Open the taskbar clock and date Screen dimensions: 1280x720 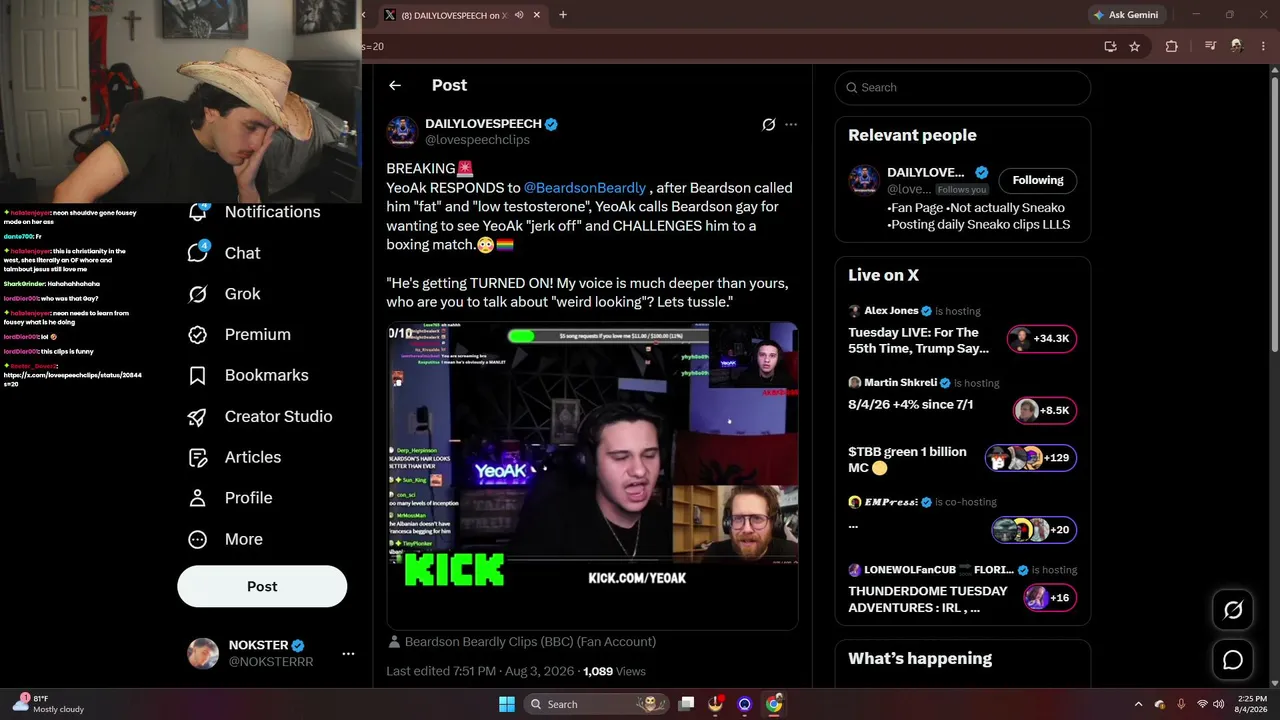coord(1252,704)
